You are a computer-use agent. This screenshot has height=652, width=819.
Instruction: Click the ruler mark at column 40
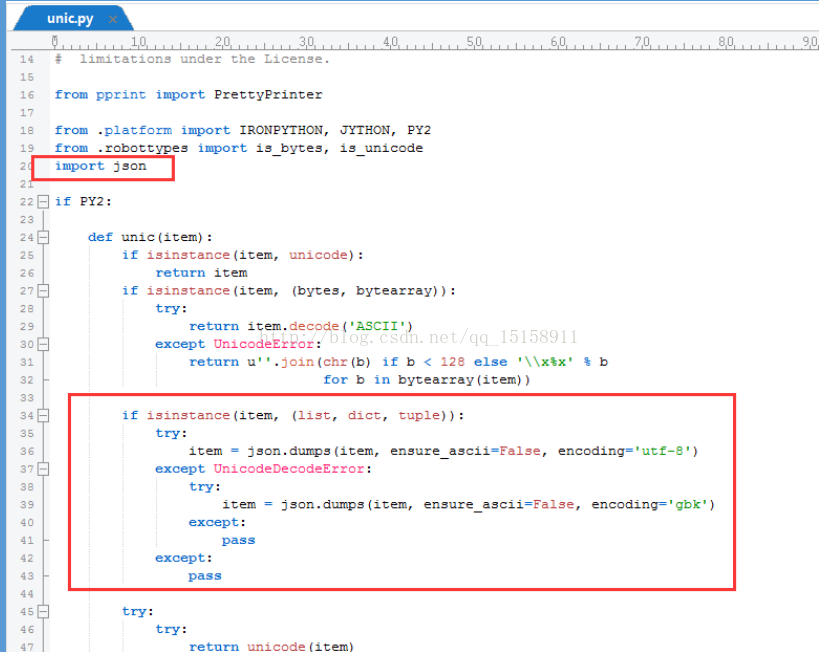391,42
